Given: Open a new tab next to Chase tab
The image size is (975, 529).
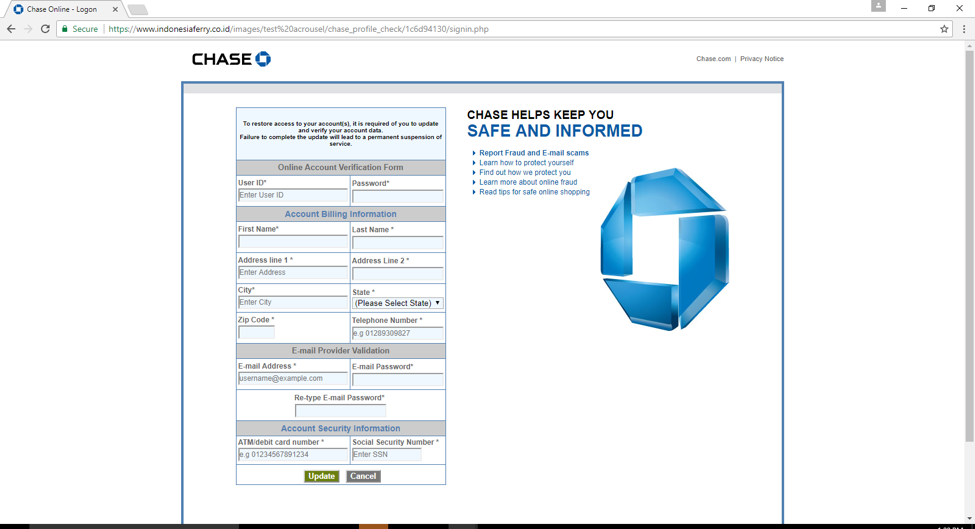Looking at the screenshot, I should [x=137, y=9].
